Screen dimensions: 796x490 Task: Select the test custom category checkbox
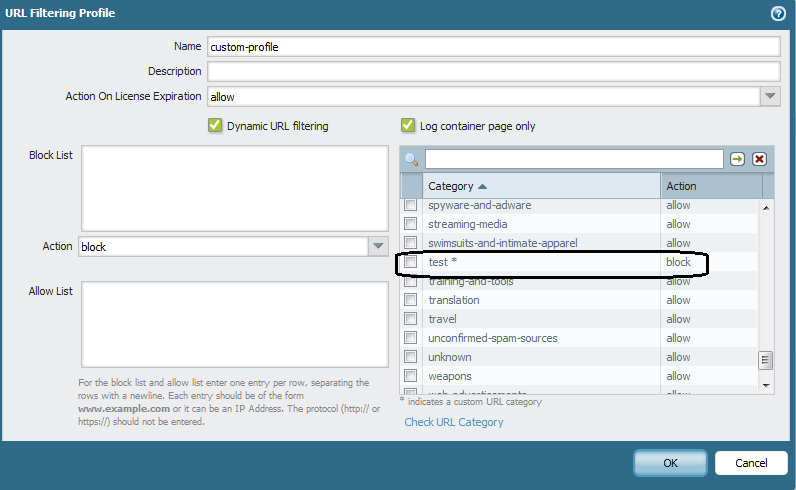pyautogui.click(x=410, y=262)
